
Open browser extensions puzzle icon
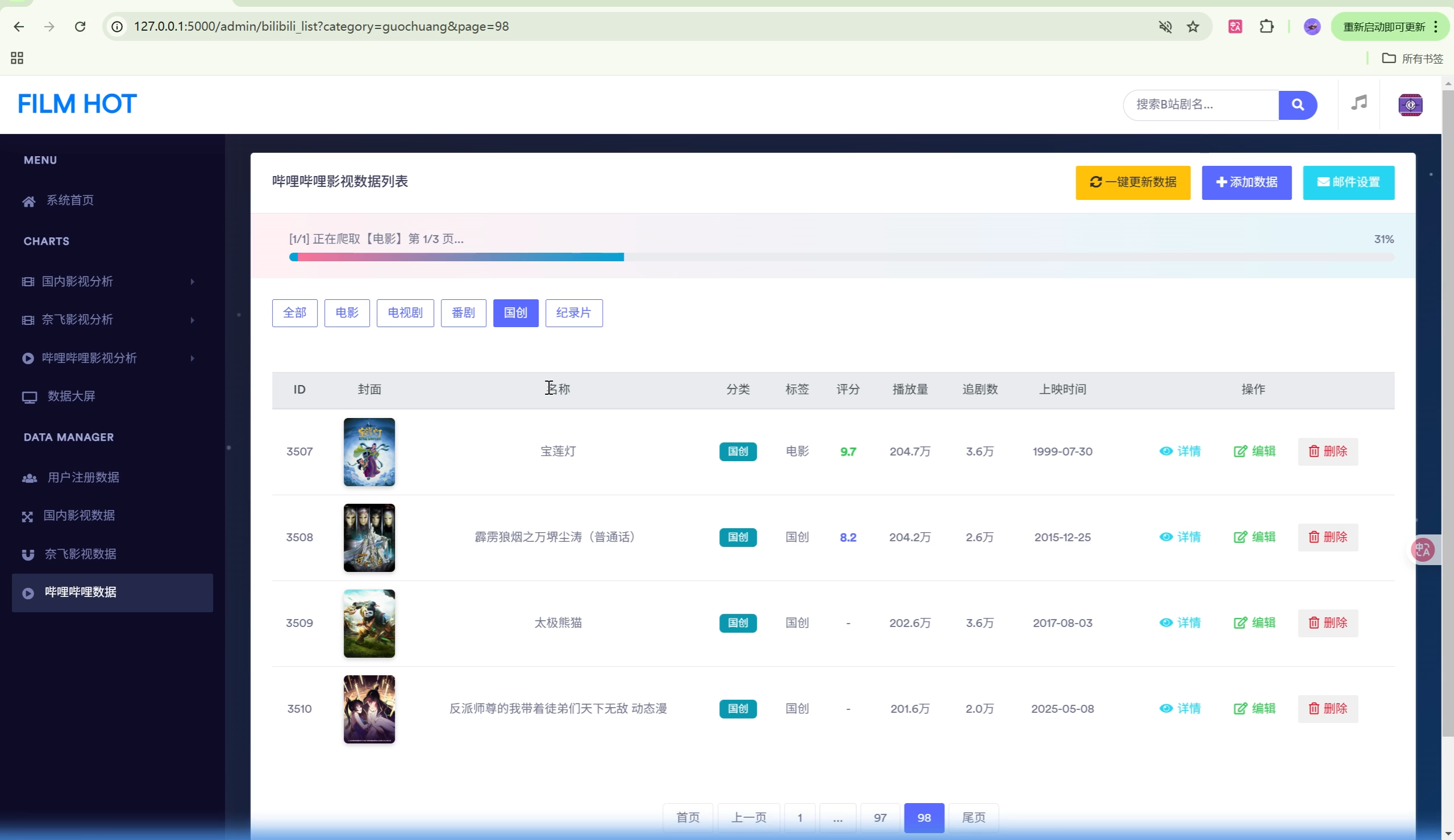click(1266, 27)
